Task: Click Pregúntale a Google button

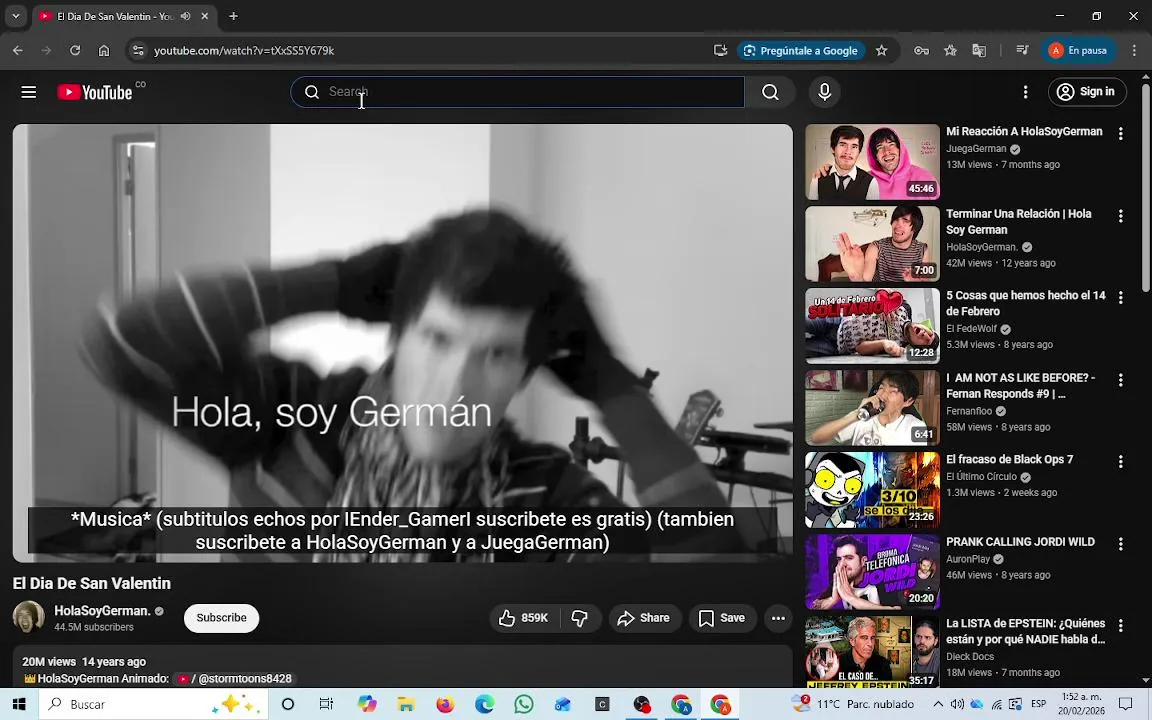Action: [801, 51]
